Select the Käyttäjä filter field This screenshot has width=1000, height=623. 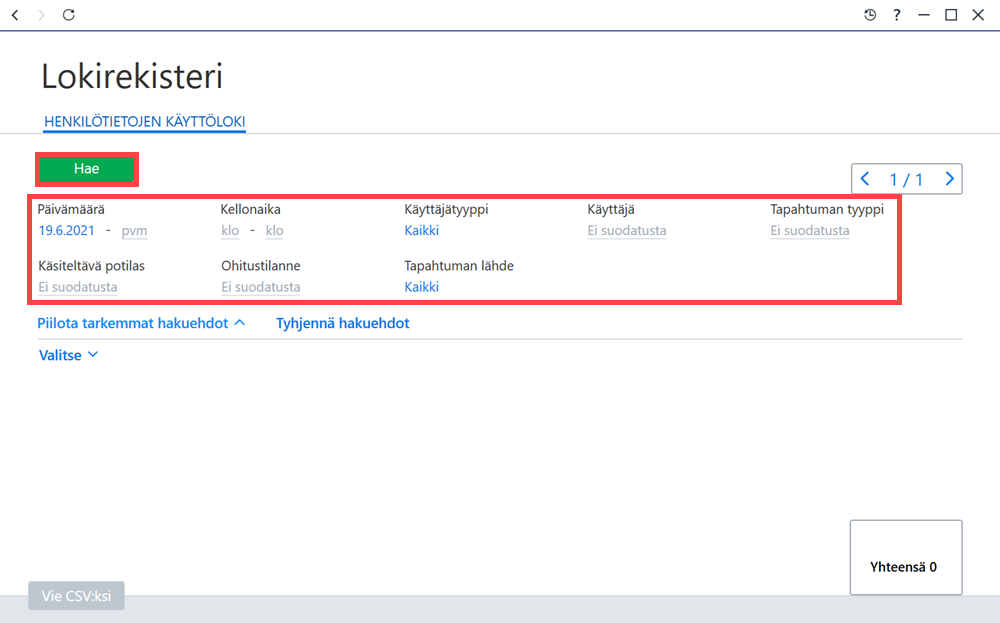[627, 231]
